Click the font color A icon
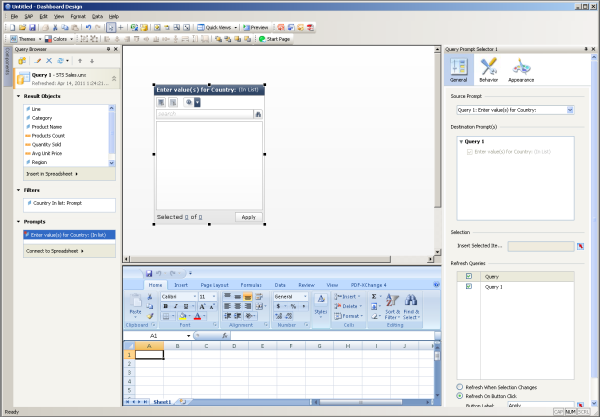Image resolution: width=600 pixels, height=417 pixels. click(x=197, y=316)
